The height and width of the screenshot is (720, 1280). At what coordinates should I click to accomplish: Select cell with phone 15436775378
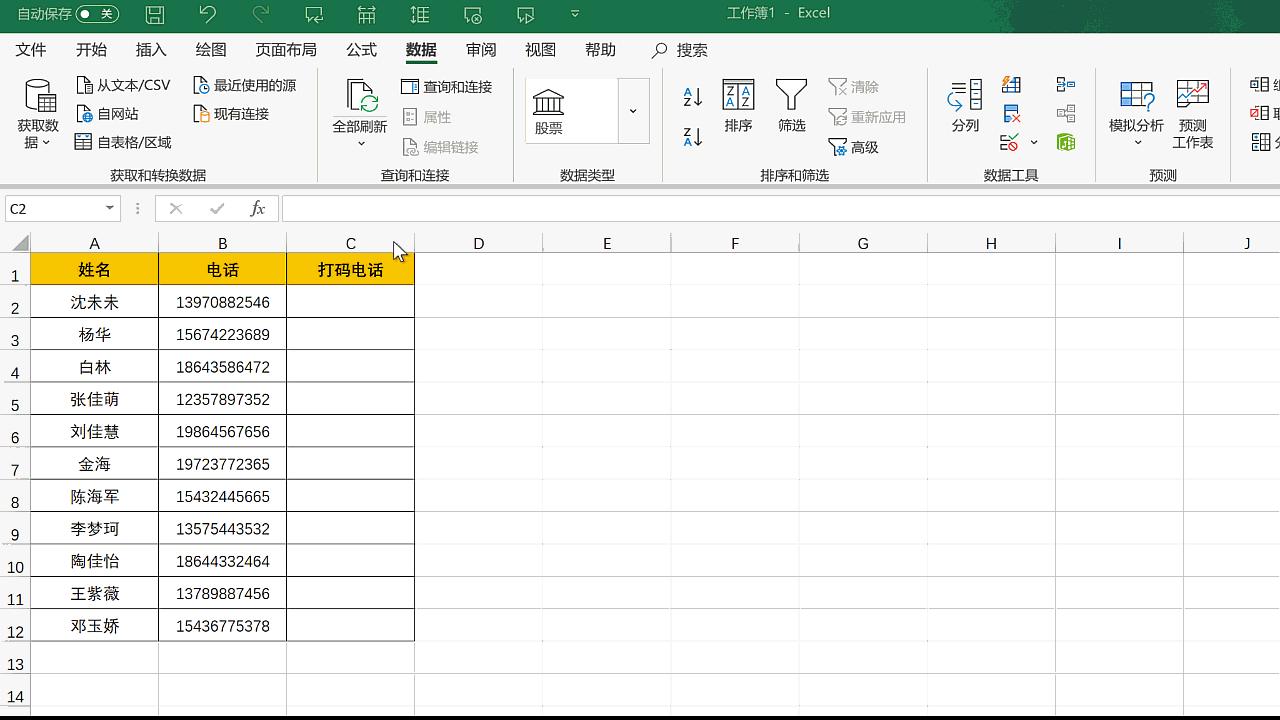(x=222, y=626)
